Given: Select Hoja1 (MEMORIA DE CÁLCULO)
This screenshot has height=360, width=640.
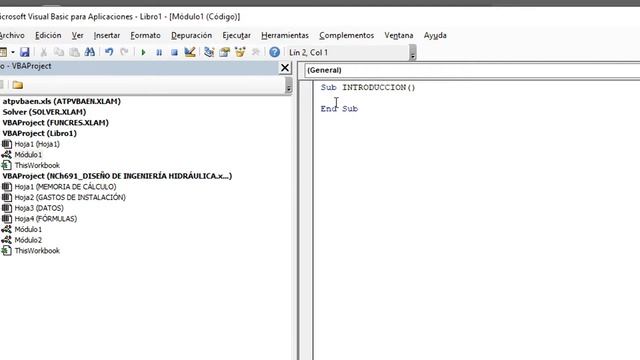Looking at the screenshot, I should click(x=65, y=187).
